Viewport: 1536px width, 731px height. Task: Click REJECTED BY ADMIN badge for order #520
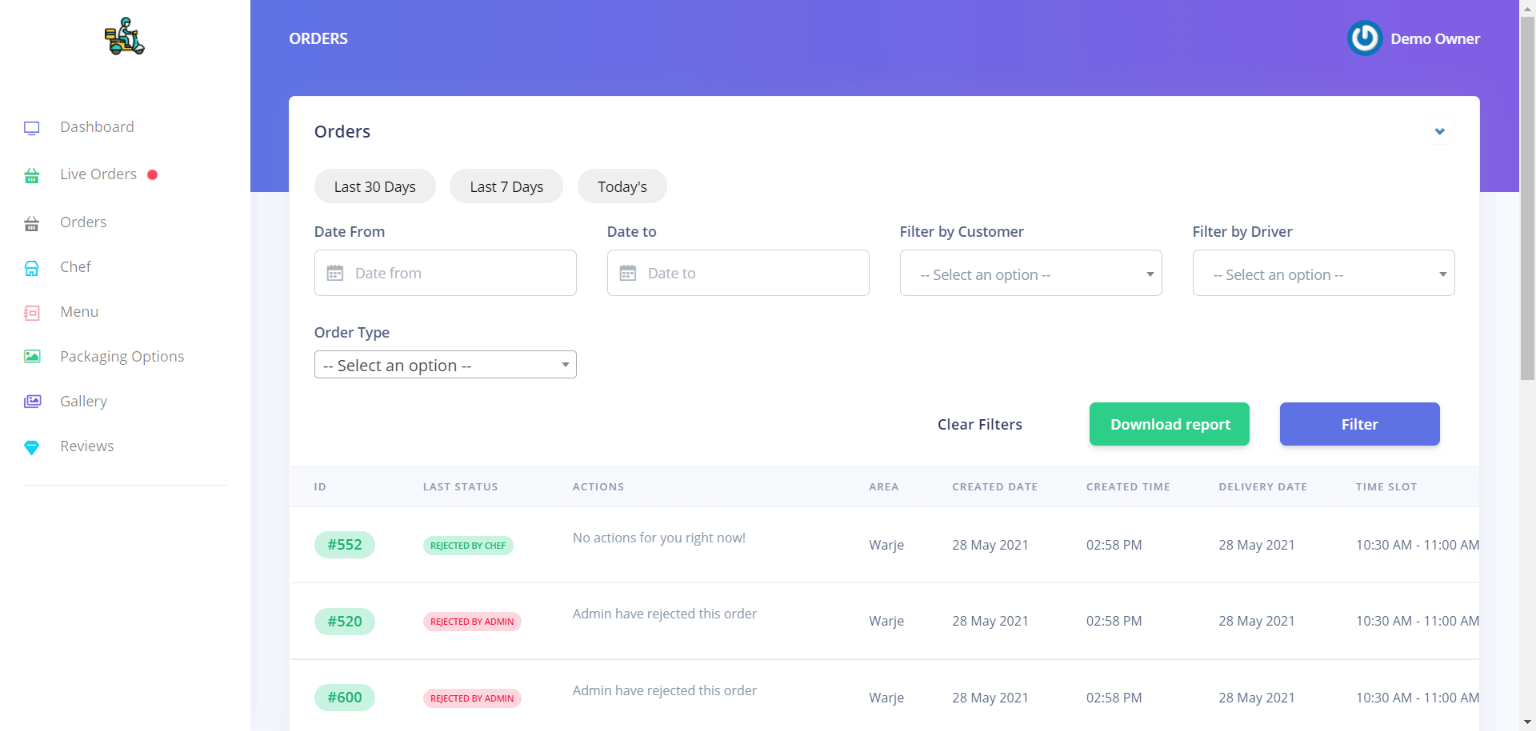[472, 622]
